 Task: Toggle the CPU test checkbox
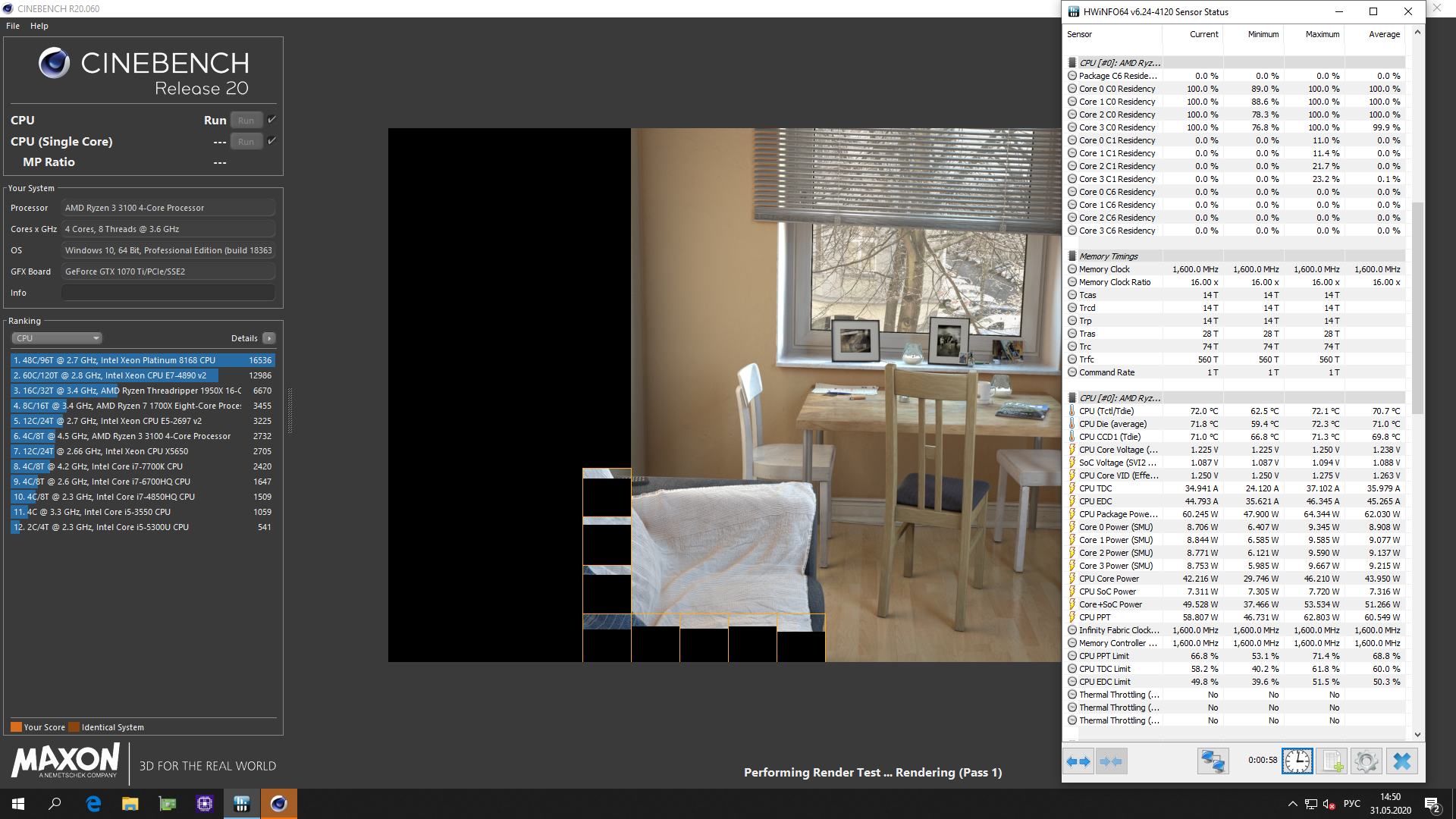click(271, 120)
